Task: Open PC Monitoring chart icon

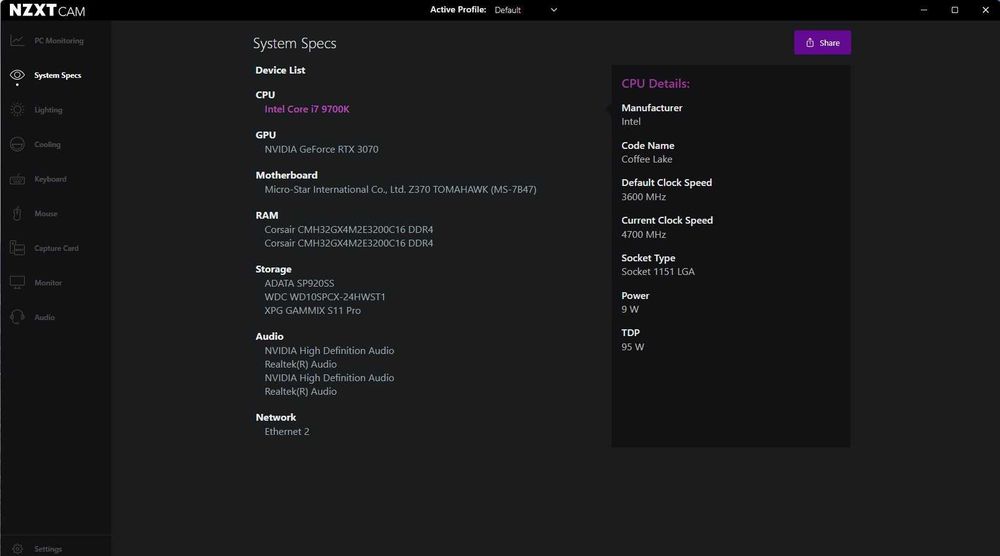Action: 17,41
